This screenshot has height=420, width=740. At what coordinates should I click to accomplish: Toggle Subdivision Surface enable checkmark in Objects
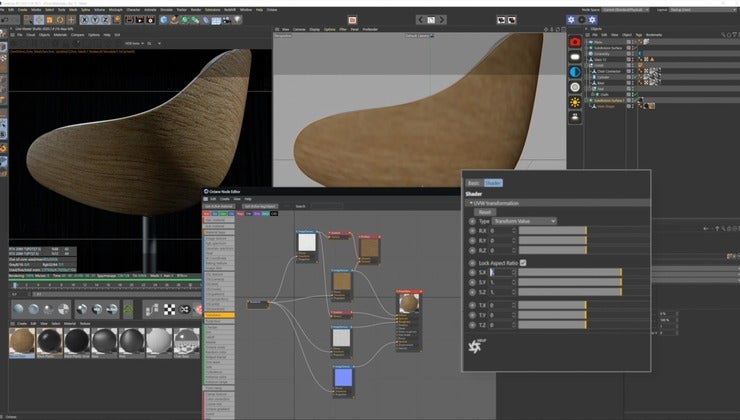point(634,48)
